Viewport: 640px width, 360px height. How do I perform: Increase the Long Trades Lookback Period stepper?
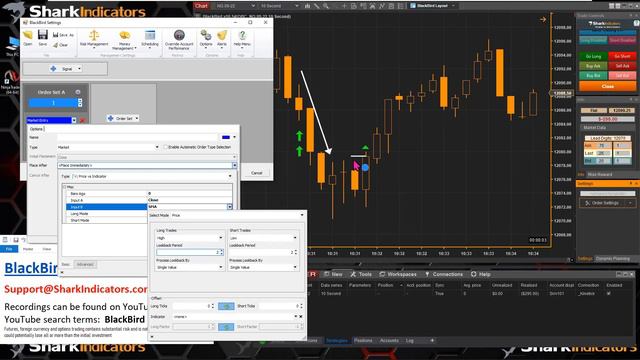coord(222,251)
